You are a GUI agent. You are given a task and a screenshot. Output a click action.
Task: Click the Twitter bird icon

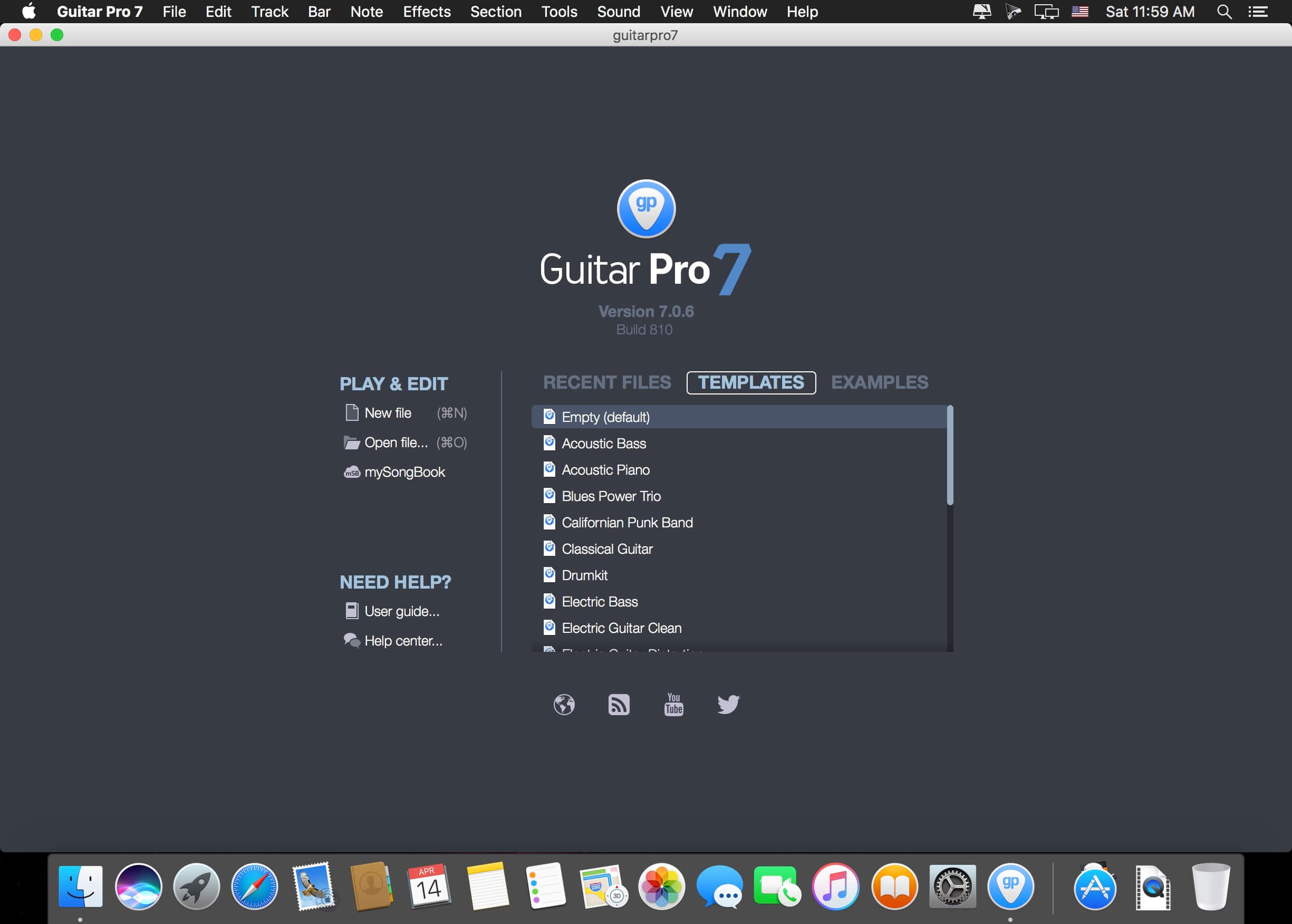[729, 705]
